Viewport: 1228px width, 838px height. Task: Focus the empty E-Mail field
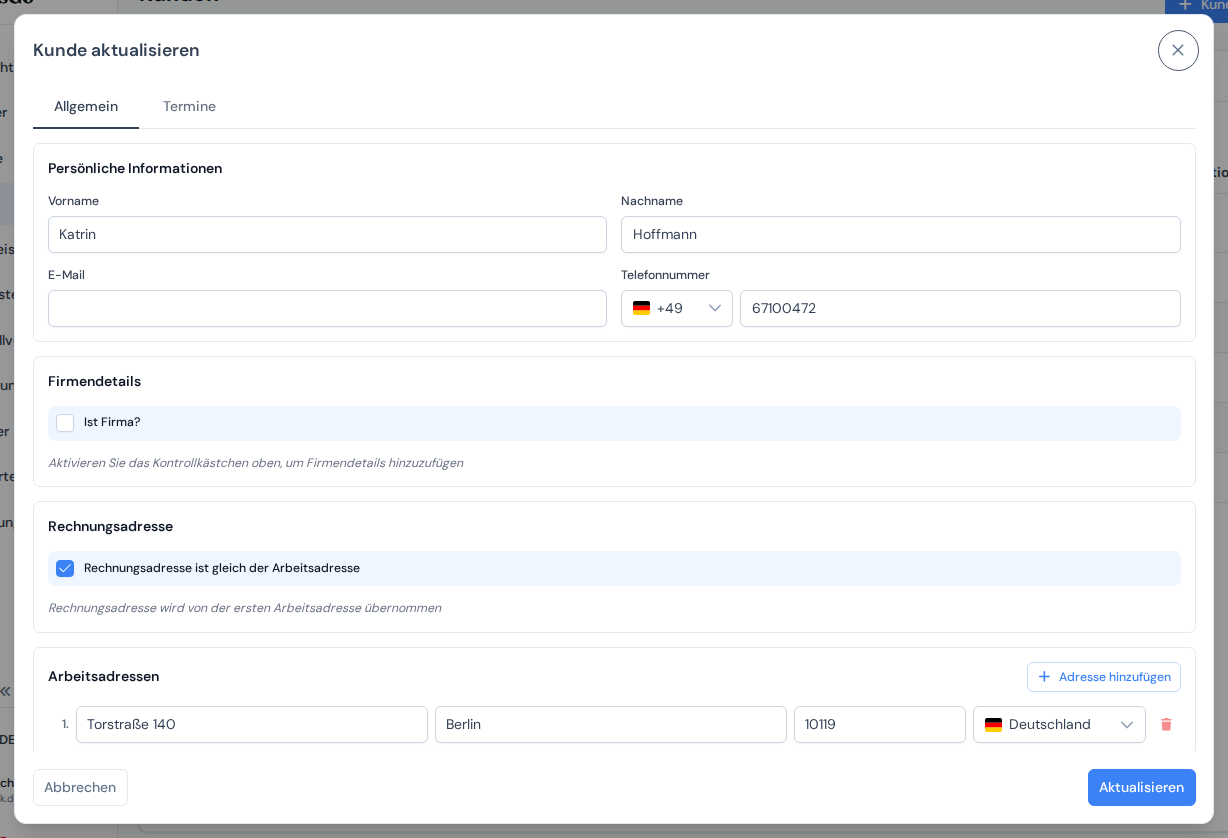(x=327, y=308)
